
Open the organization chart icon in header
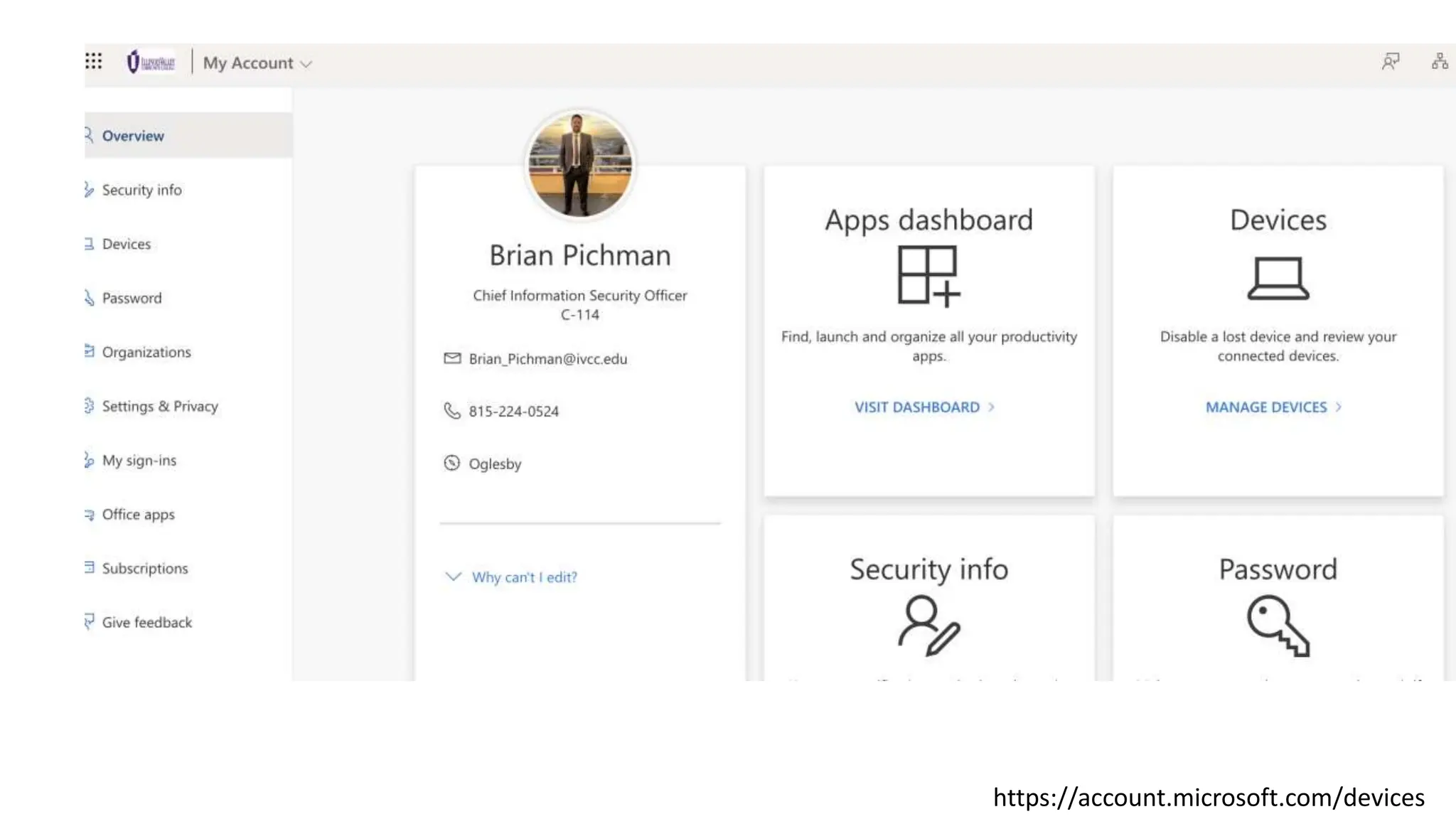pos(1440,62)
